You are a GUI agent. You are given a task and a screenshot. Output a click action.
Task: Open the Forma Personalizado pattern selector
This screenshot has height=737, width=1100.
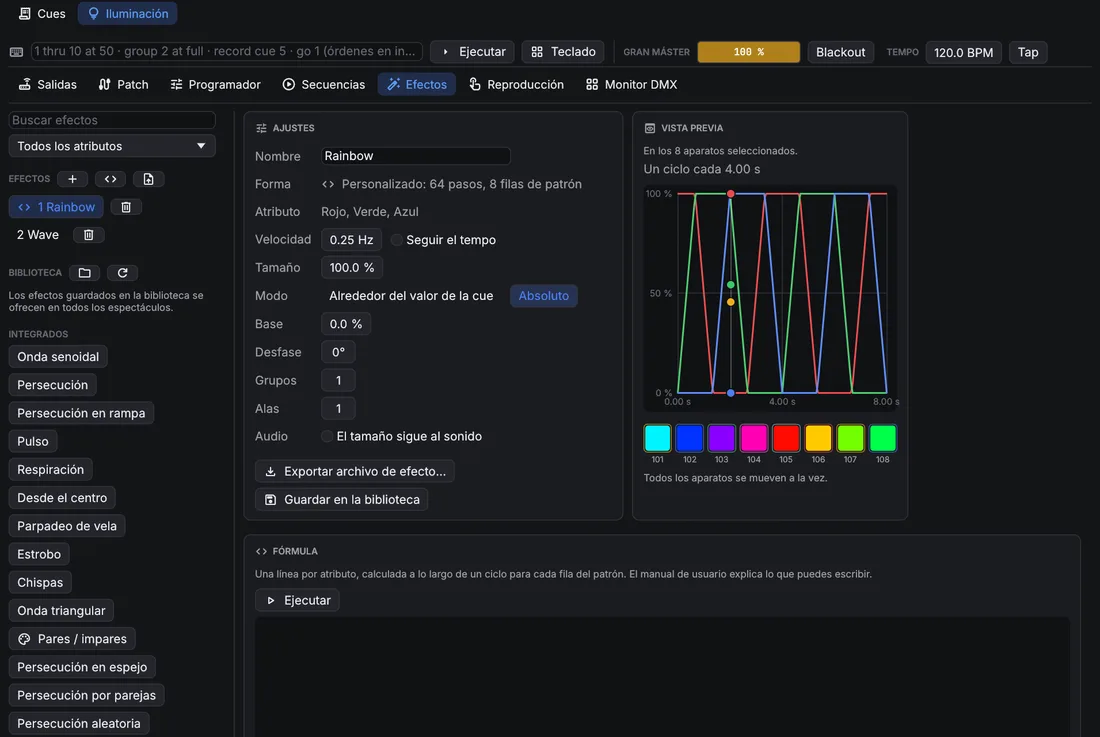click(x=453, y=184)
